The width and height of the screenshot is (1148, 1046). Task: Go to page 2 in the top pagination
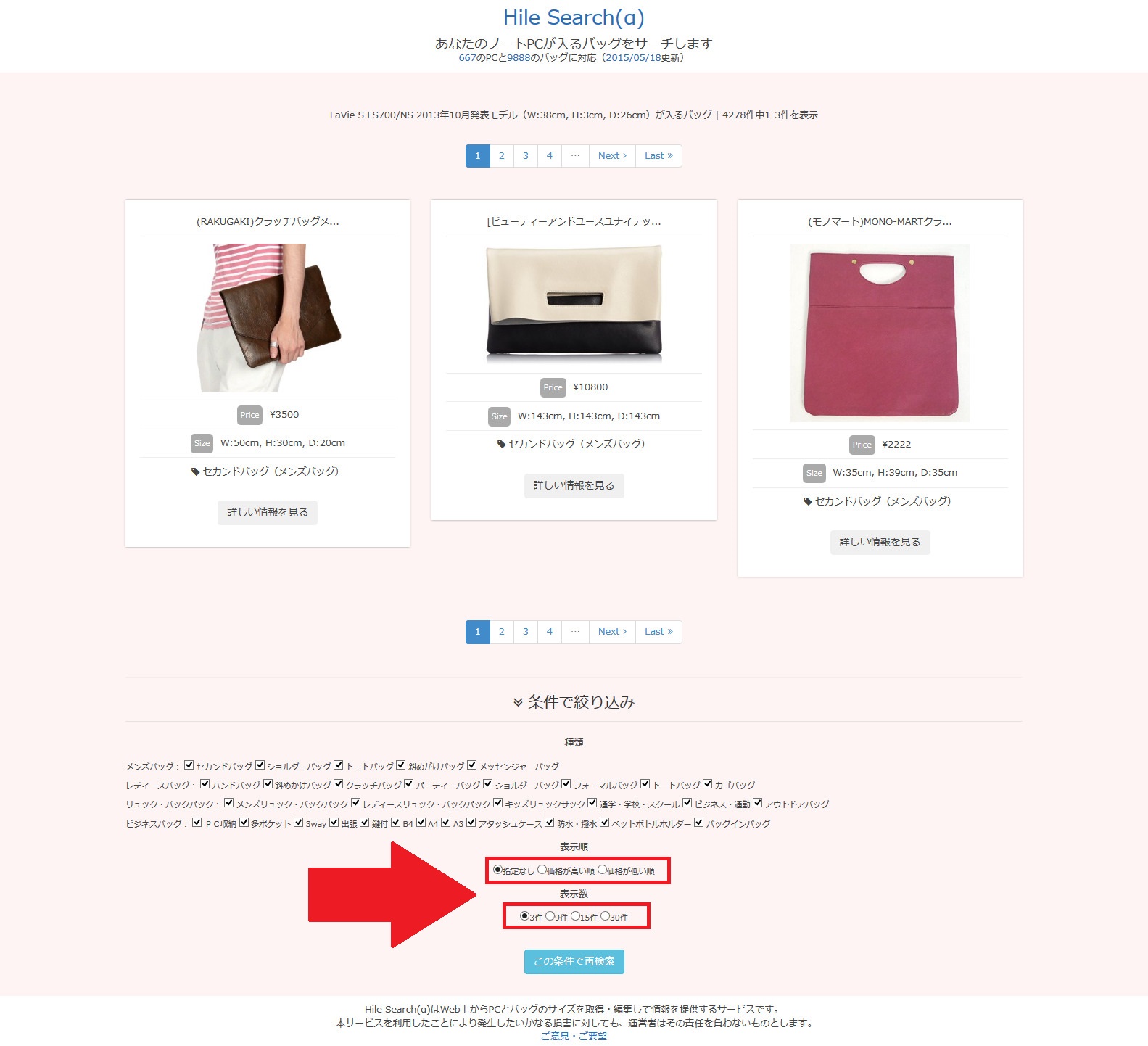coord(501,156)
